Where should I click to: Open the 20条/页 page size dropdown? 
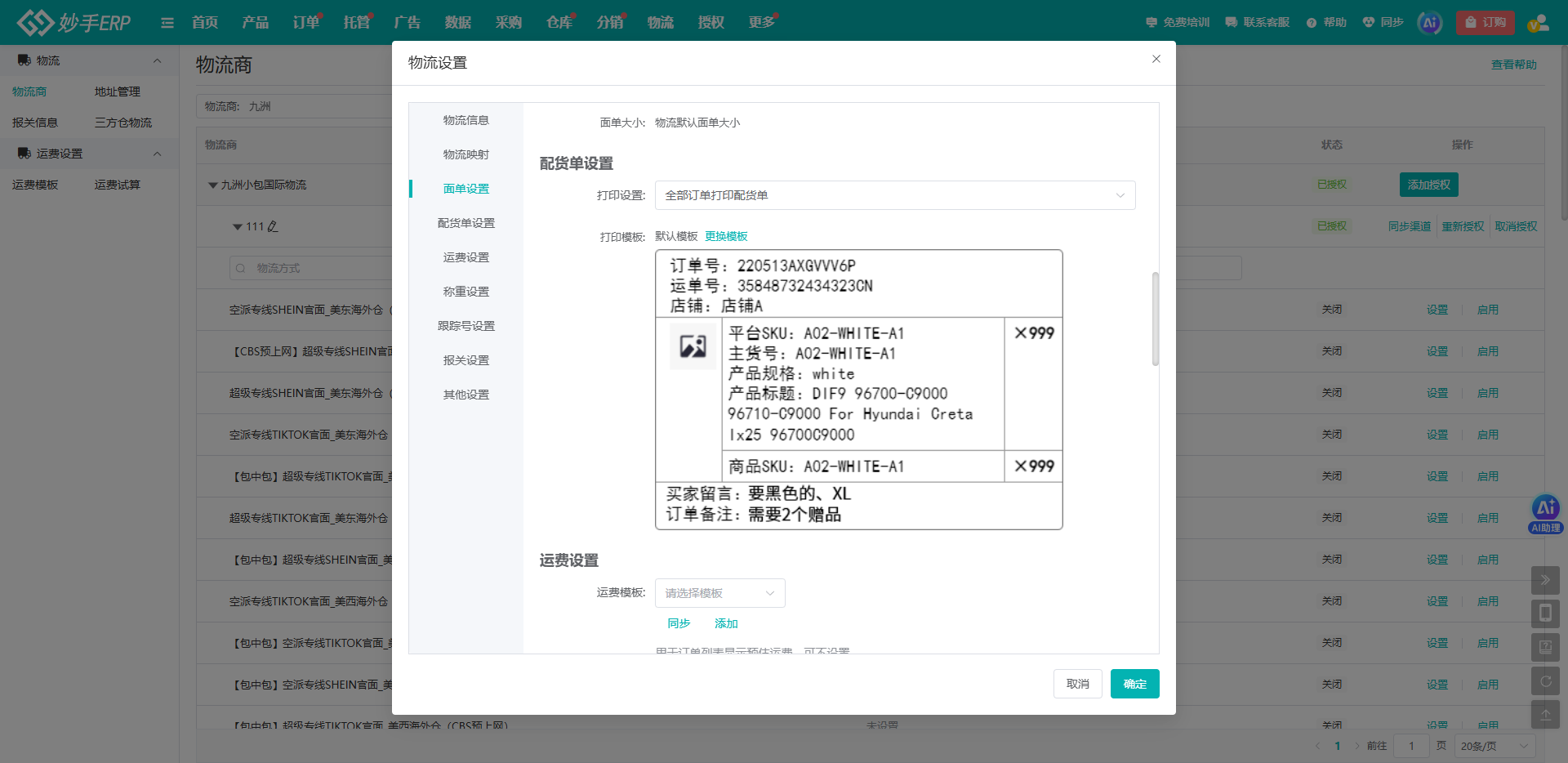(x=1494, y=746)
